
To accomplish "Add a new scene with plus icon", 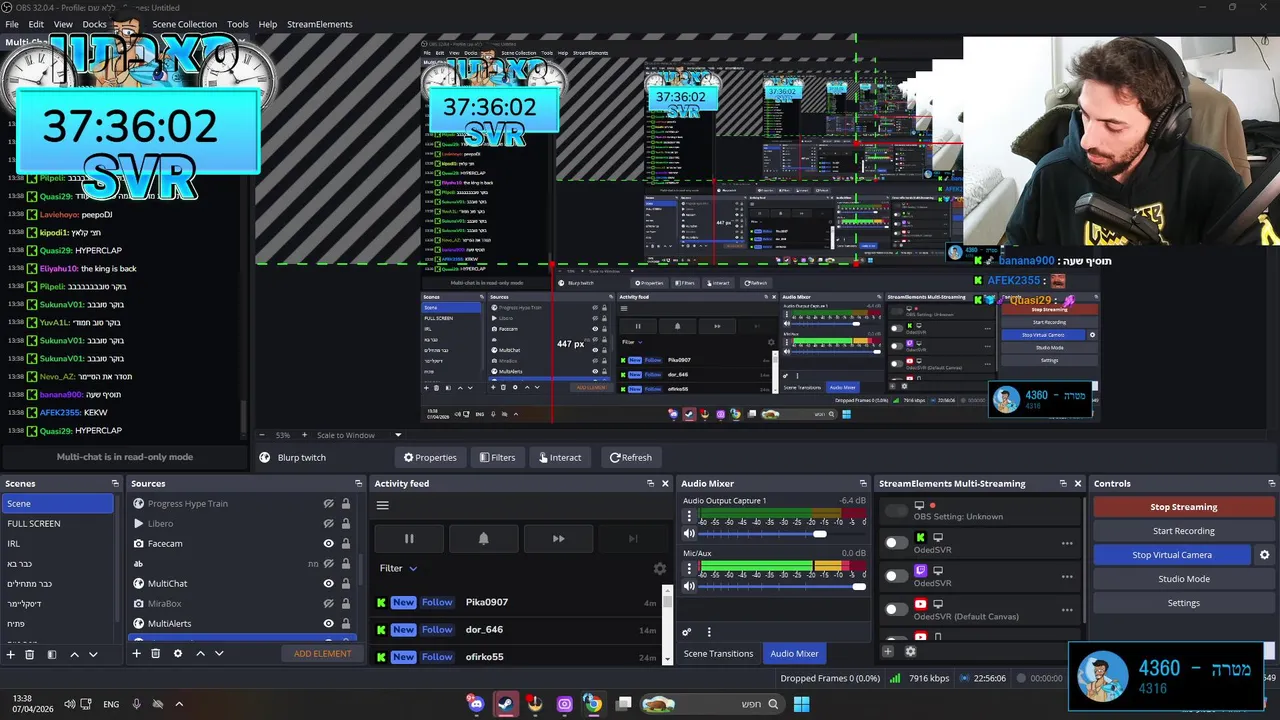I will pos(11,654).
